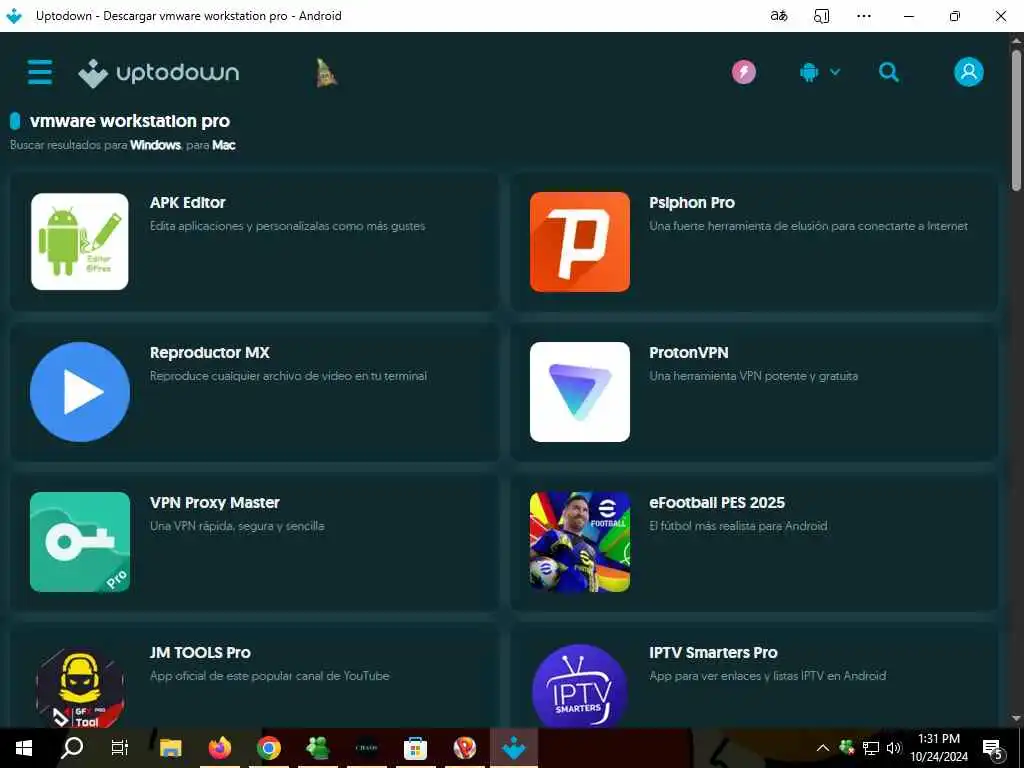Click 'Una herramienta VPN potente y gratuita'
Image resolution: width=1024 pixels, height=768 pixels.
point(754,376)
